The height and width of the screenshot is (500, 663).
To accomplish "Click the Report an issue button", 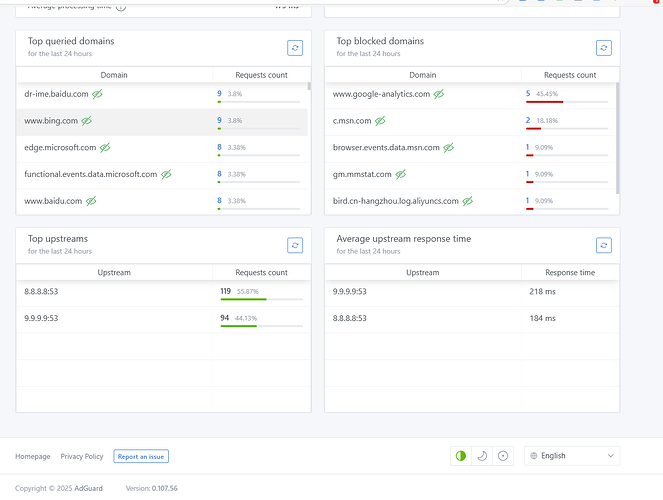I will pyautogui.click(x=141, y=456).
